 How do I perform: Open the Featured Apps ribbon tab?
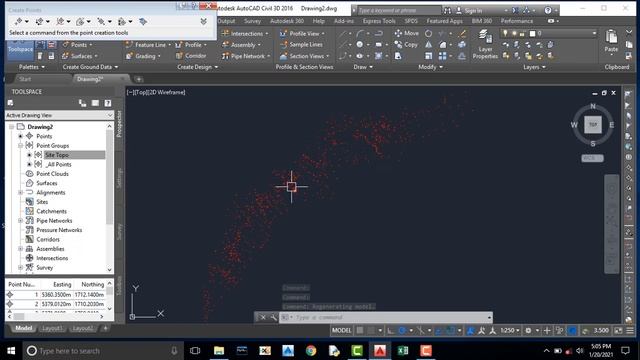click(444, 21)
